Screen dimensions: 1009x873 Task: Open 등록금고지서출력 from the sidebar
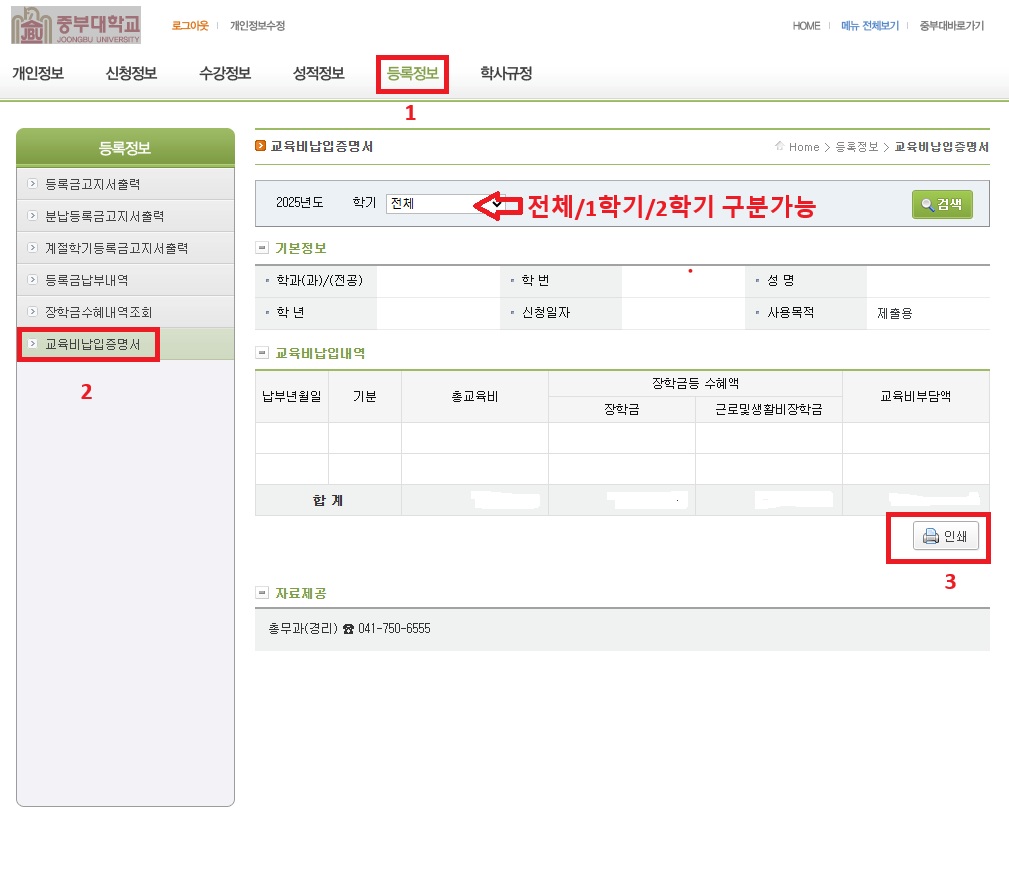92,184
